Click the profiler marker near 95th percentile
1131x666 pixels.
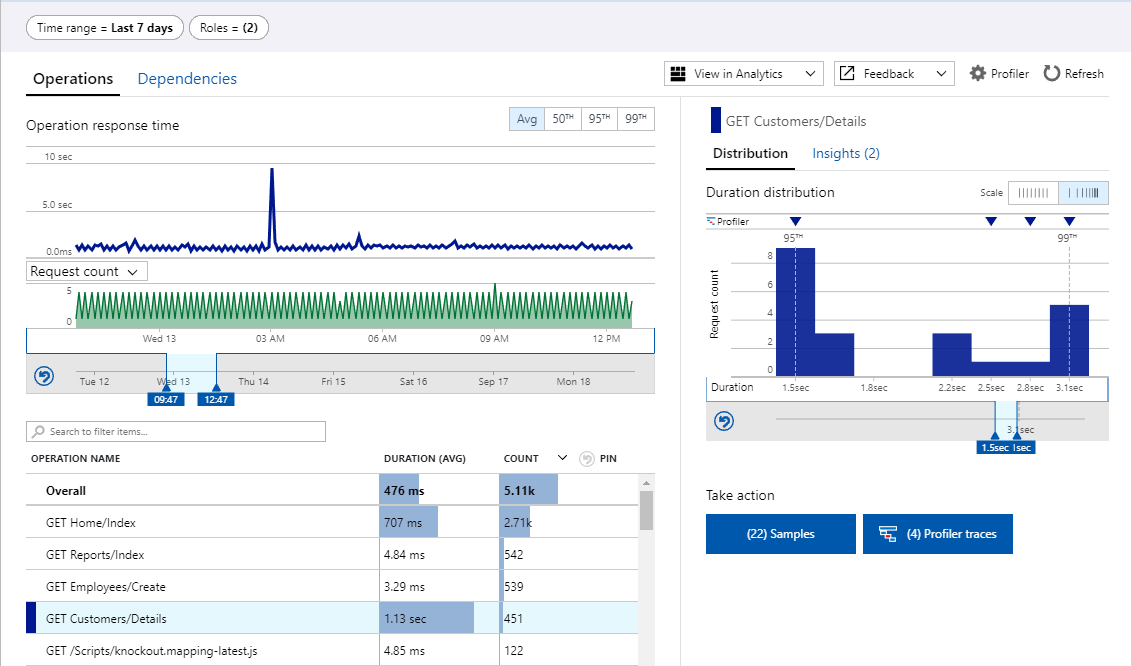796,222
